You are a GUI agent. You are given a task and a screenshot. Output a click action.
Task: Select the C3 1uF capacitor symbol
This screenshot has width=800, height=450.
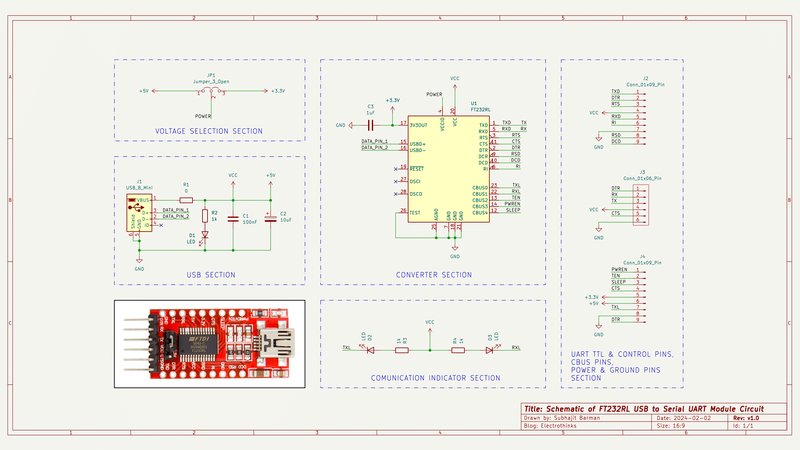(x=371, y=124)
